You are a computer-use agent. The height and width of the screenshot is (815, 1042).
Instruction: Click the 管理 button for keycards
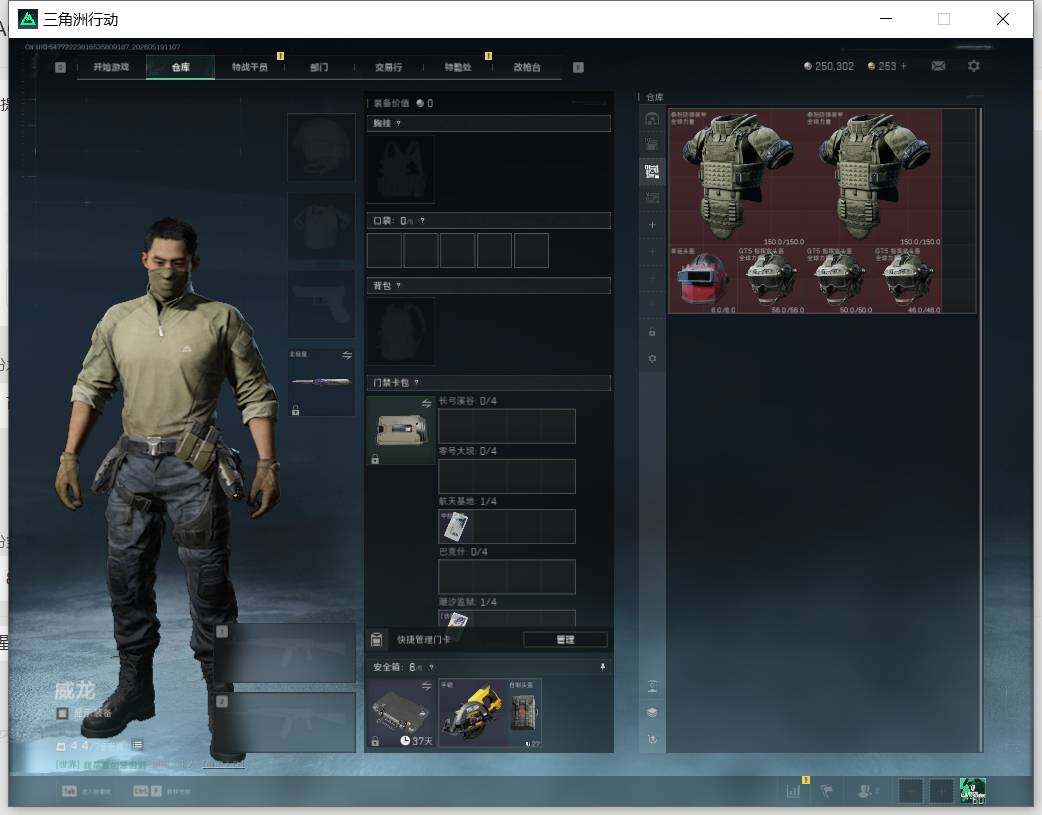tap(566, 640)
